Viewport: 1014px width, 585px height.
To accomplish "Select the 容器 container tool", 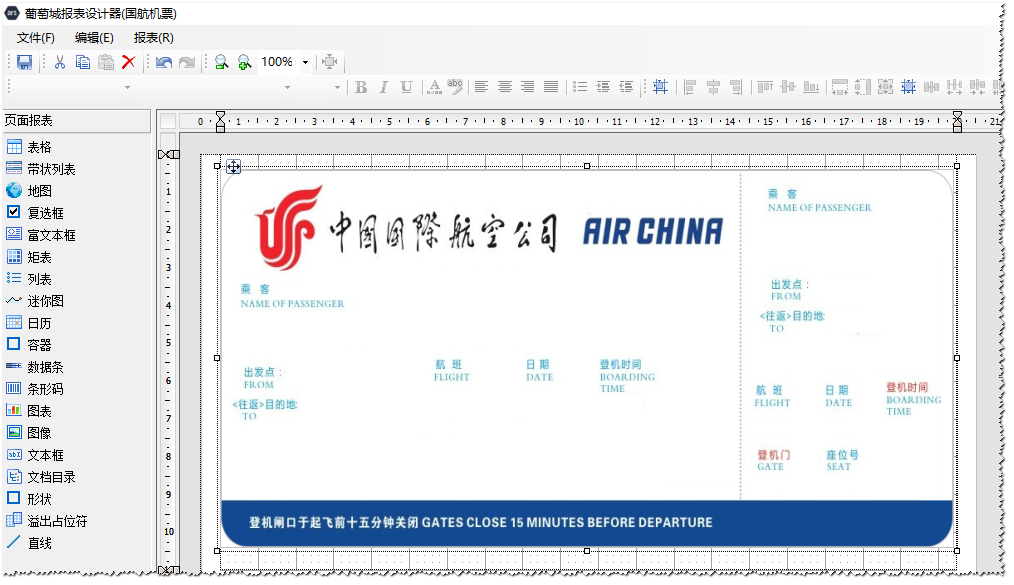I will (39, 345).
